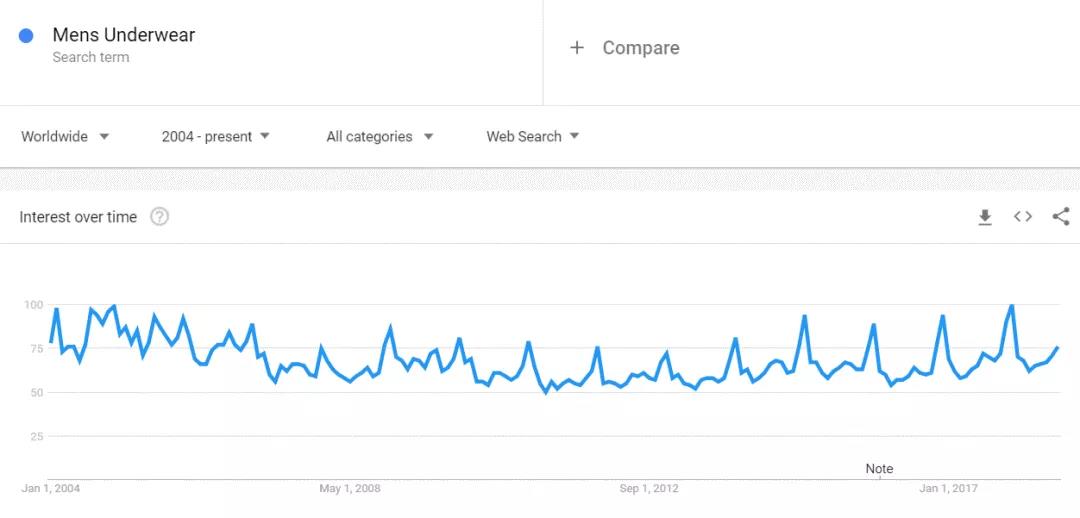
Task: Click the Jan 1, 2017 axis label
Action: [x=949, y=489]
